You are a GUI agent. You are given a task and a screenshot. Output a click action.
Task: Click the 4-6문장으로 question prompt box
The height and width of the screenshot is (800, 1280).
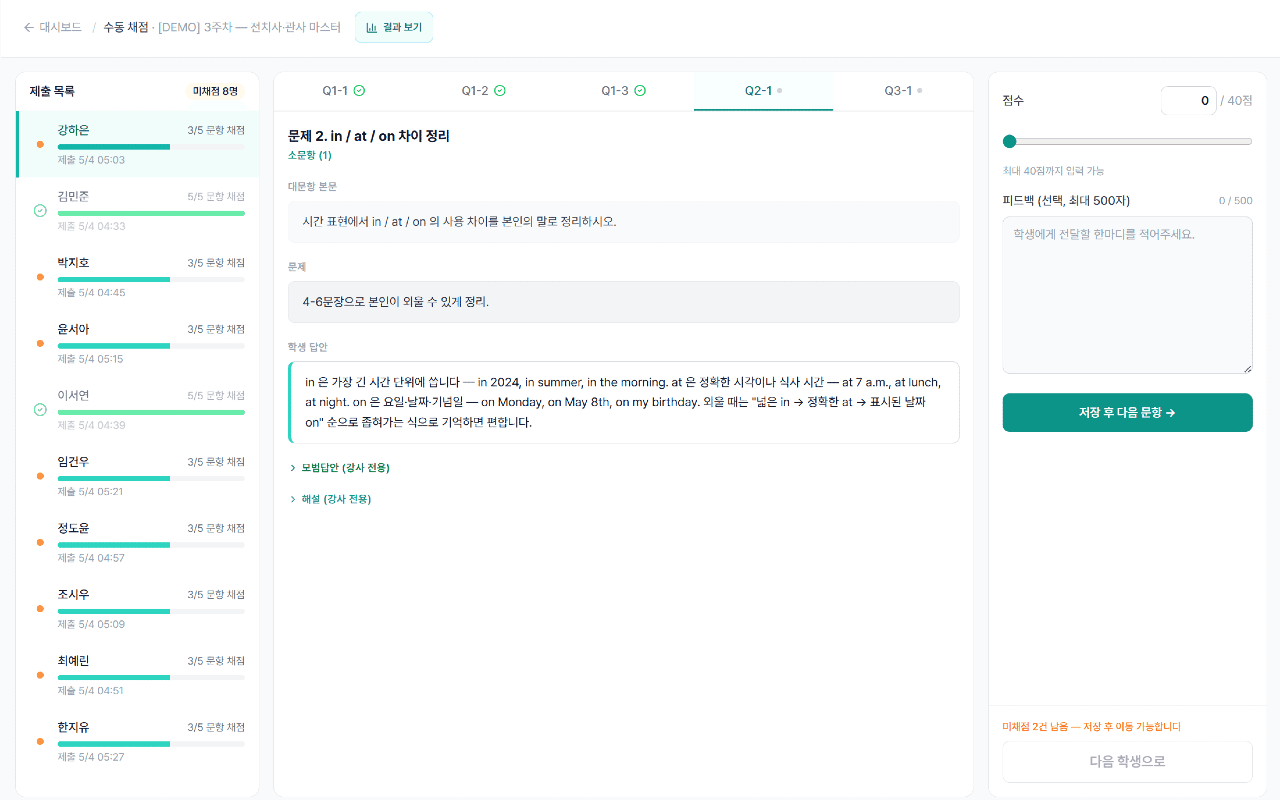(623, 302)
